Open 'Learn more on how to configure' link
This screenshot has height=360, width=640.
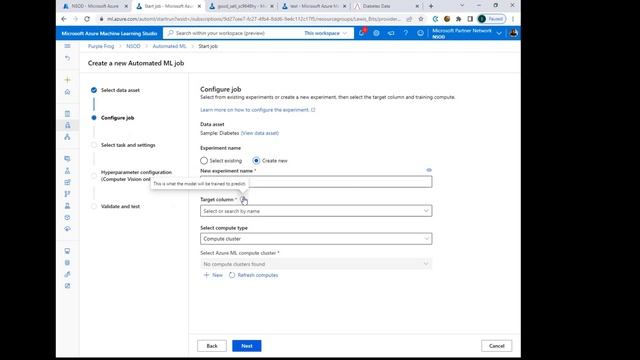(258, 110)
